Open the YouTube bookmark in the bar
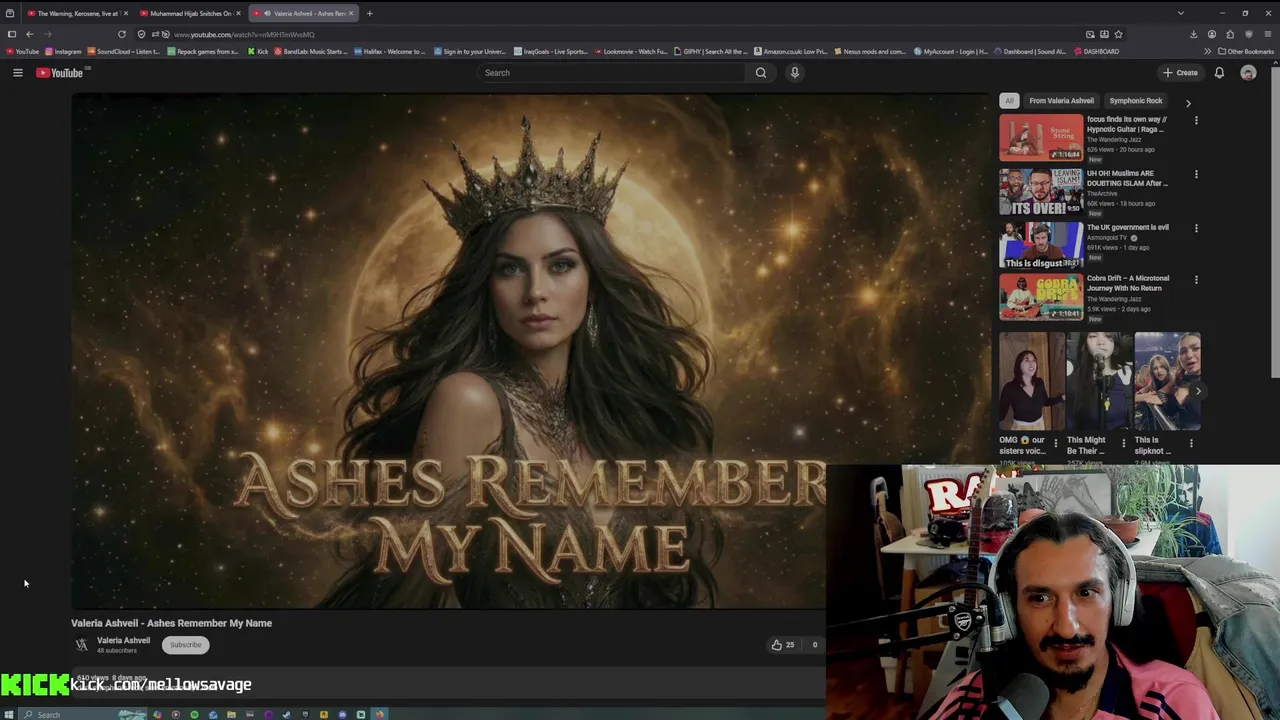Image resolution: width=1280 pixels, height=720 pixels. pyautogui.click(x=23, y=51)
